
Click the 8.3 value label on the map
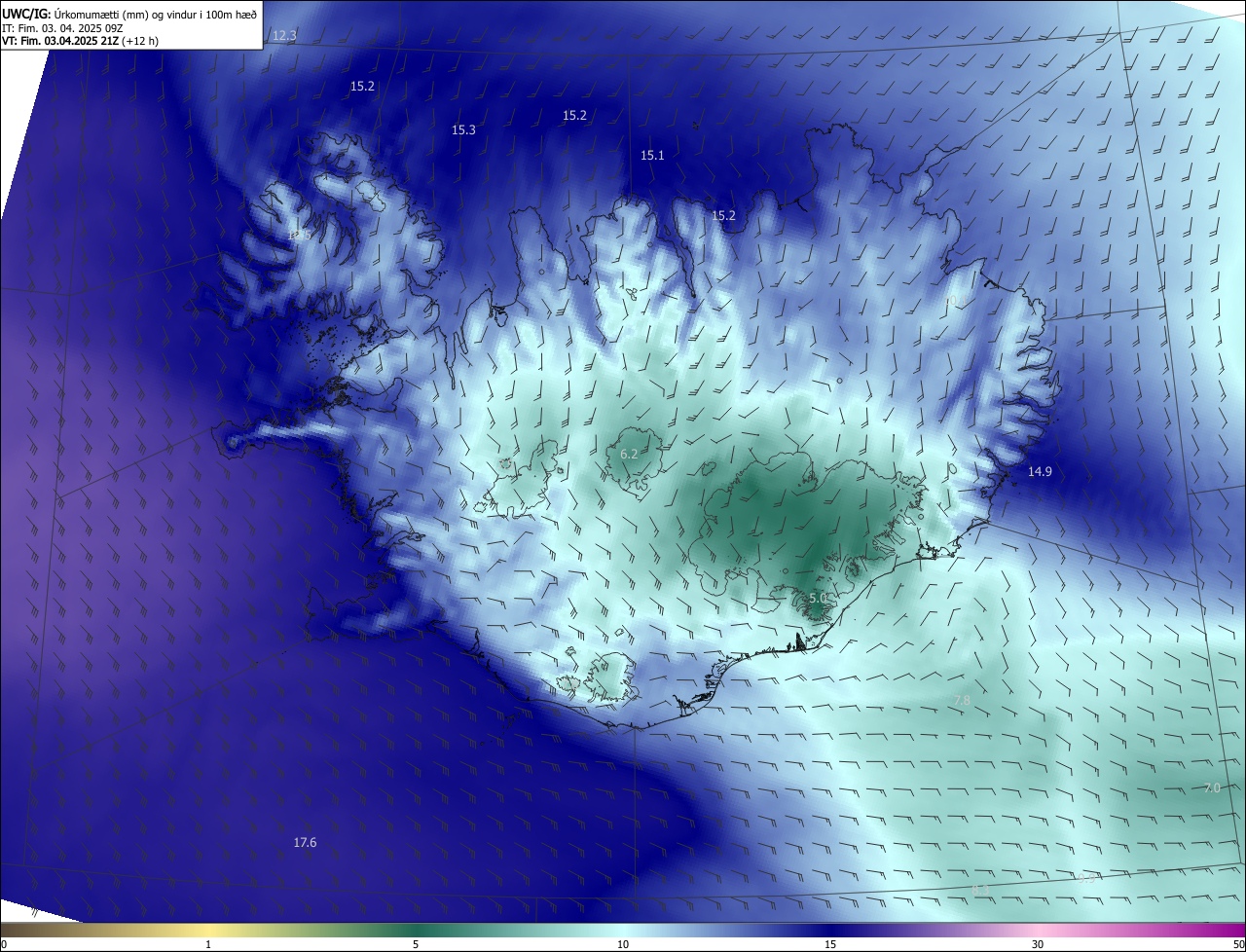pos(980,889)
